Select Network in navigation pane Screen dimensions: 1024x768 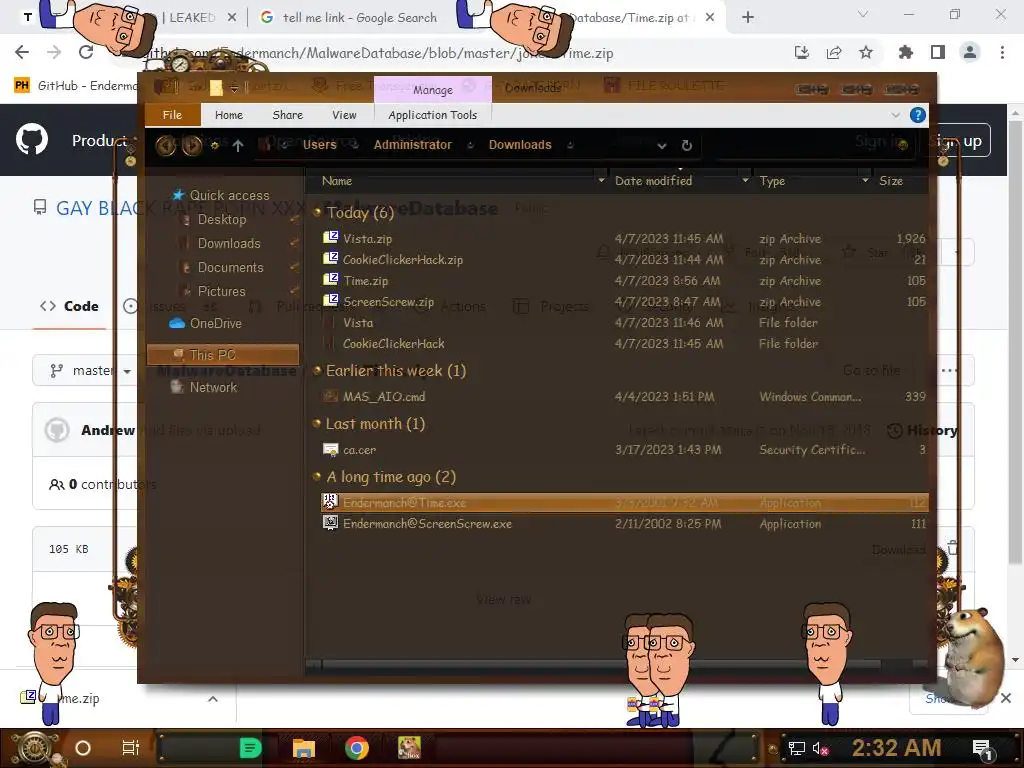[213, 387]
